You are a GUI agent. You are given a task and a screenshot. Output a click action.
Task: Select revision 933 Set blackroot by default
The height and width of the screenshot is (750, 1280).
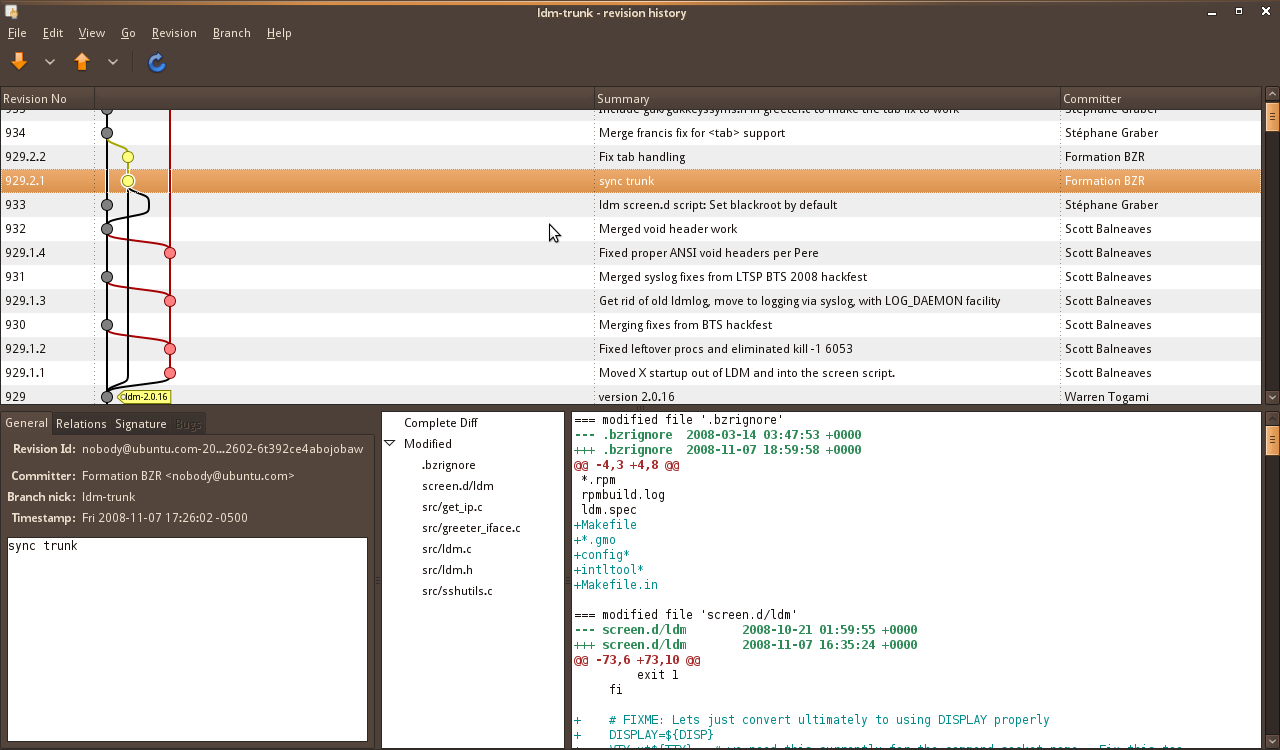pyautogui.click(x=717, y=205)
